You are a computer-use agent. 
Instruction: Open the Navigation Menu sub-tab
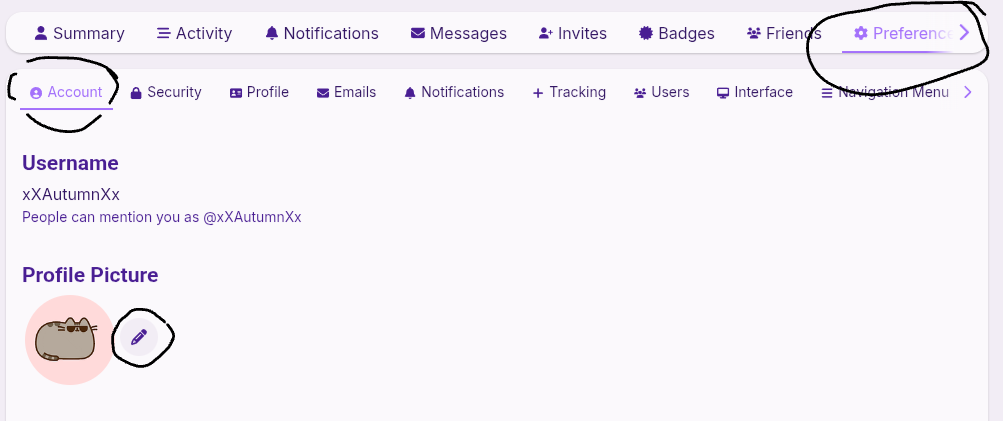[884, 92]
